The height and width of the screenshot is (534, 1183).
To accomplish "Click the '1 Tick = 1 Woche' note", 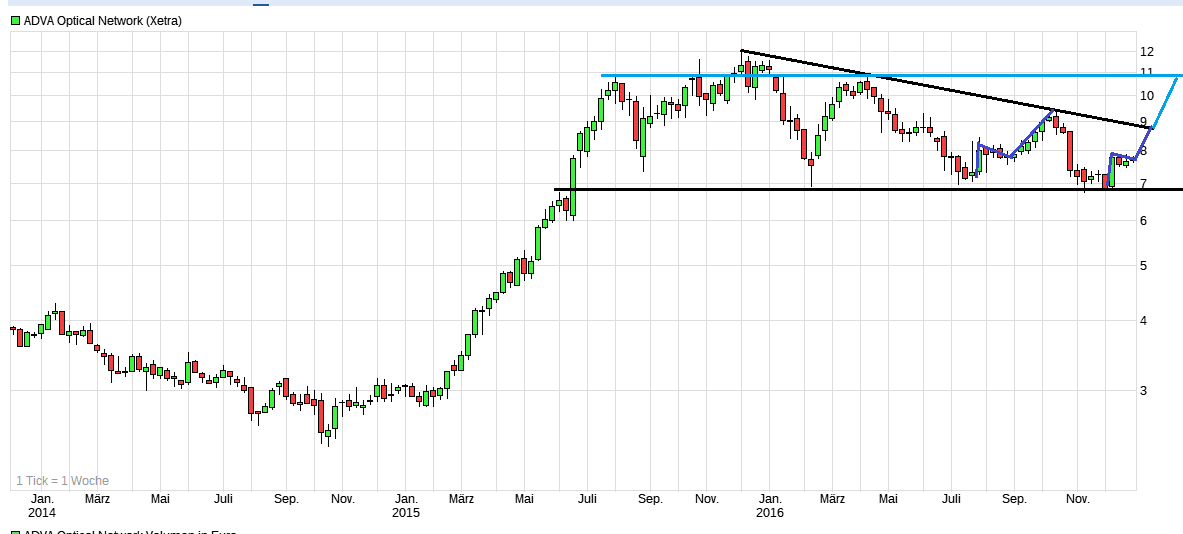I will (63, 480).
